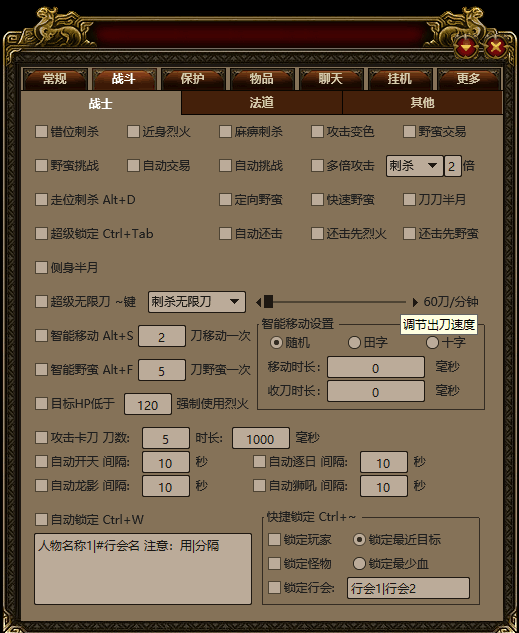Enable 自动龙影 checkbox
This screenshot has height=633, width=519.
41,486
